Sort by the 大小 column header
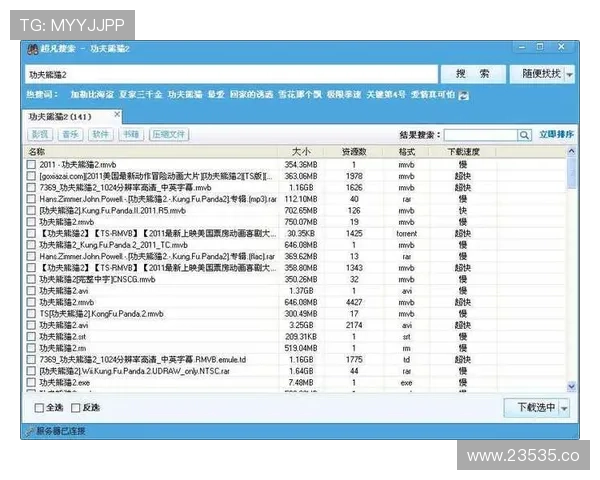Screen dimensions: 600x480 coord(301,152)
